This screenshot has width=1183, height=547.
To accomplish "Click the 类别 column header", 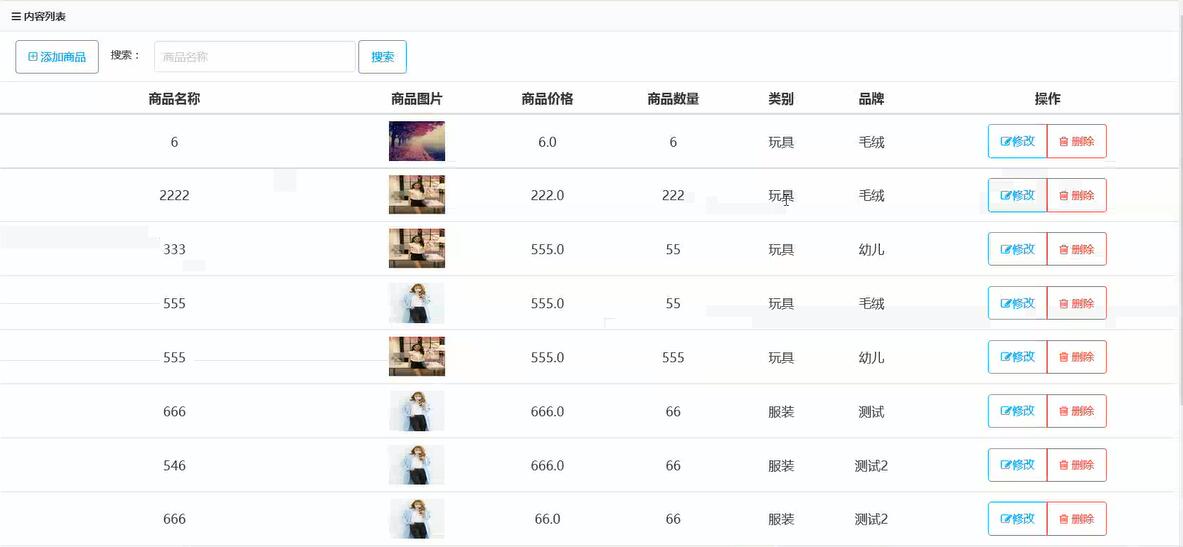I will coord(781,99).
